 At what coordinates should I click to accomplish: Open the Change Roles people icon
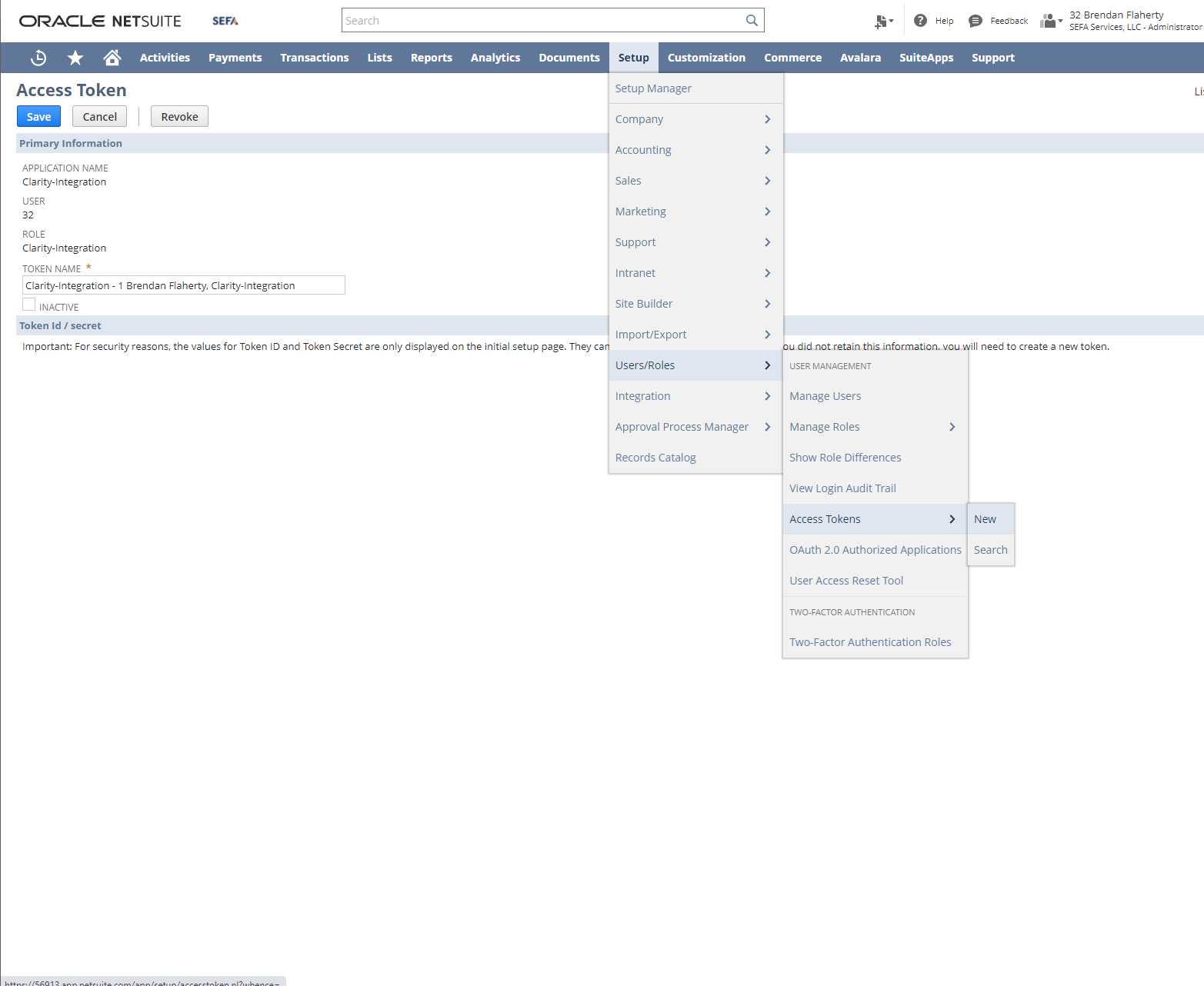pos(1051,21)
